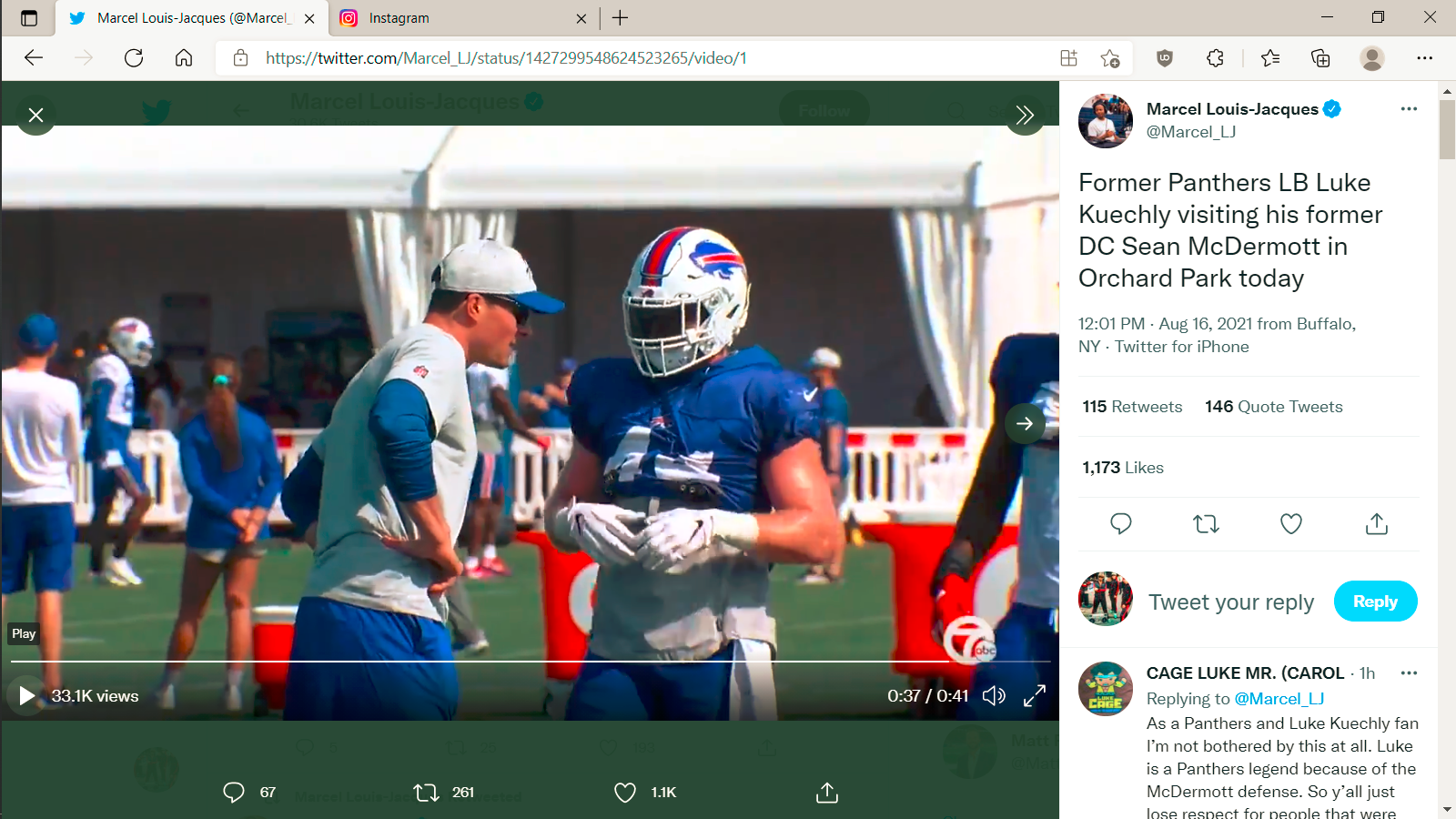This screenshot has height=819, width=1456.
Task: Close the video overlay with X button
Action: (36, 116)
